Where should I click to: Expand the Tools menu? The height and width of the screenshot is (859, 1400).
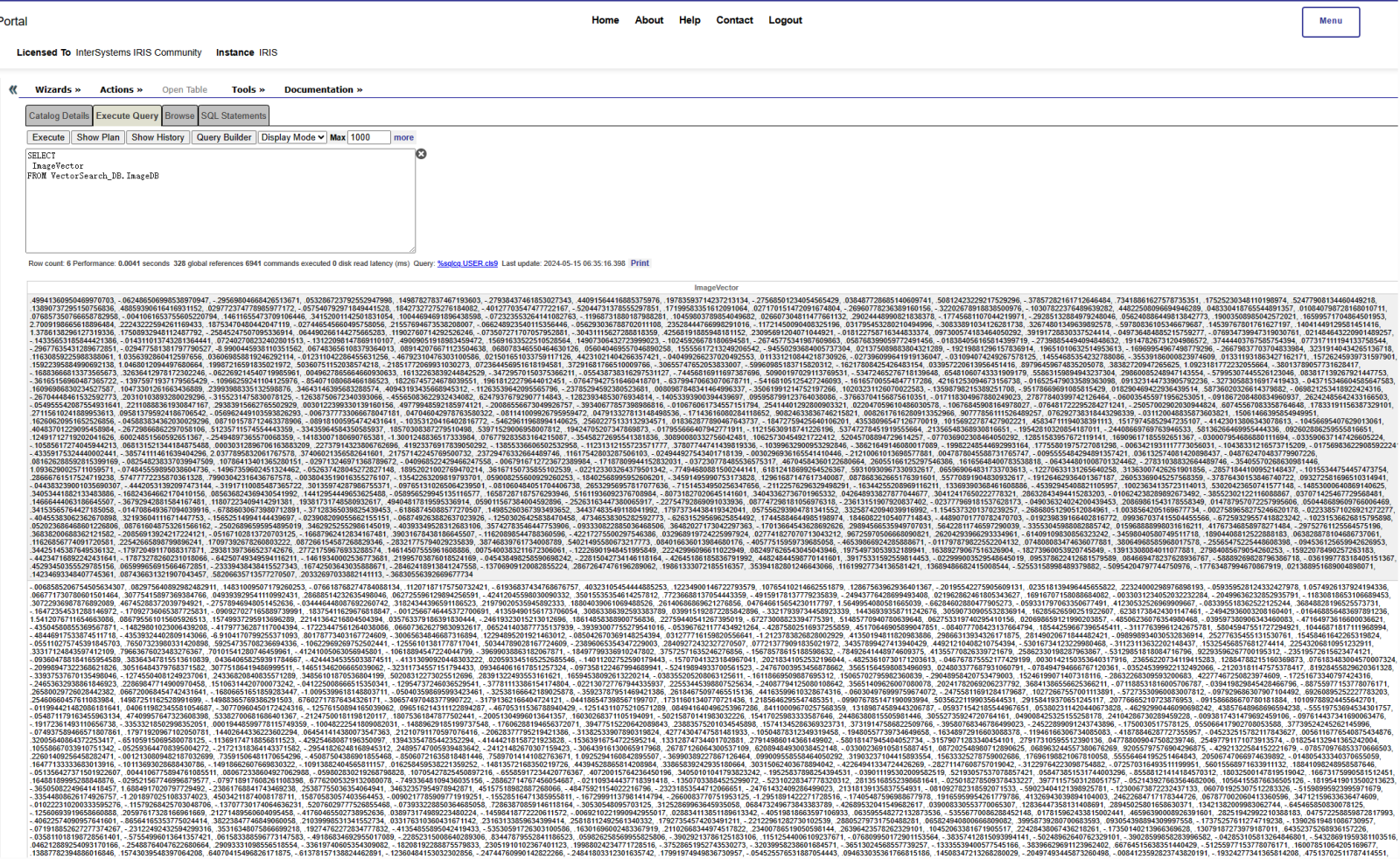tap(248, 89)
